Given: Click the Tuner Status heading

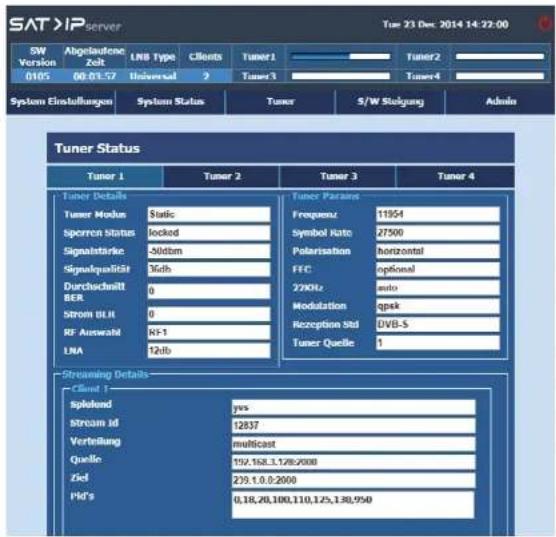Looking at the screenshot, I should (97, 148).
